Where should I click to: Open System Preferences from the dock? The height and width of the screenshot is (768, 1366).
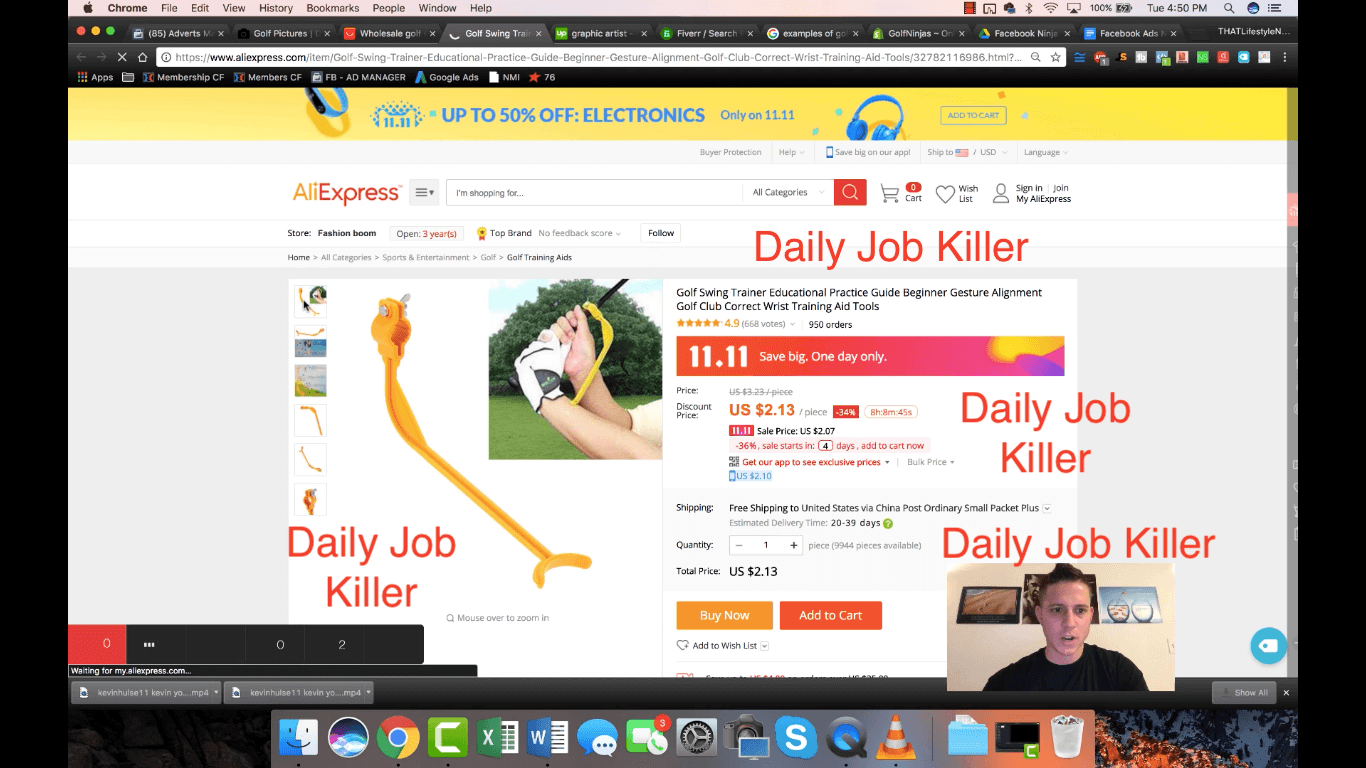[697, 738]
